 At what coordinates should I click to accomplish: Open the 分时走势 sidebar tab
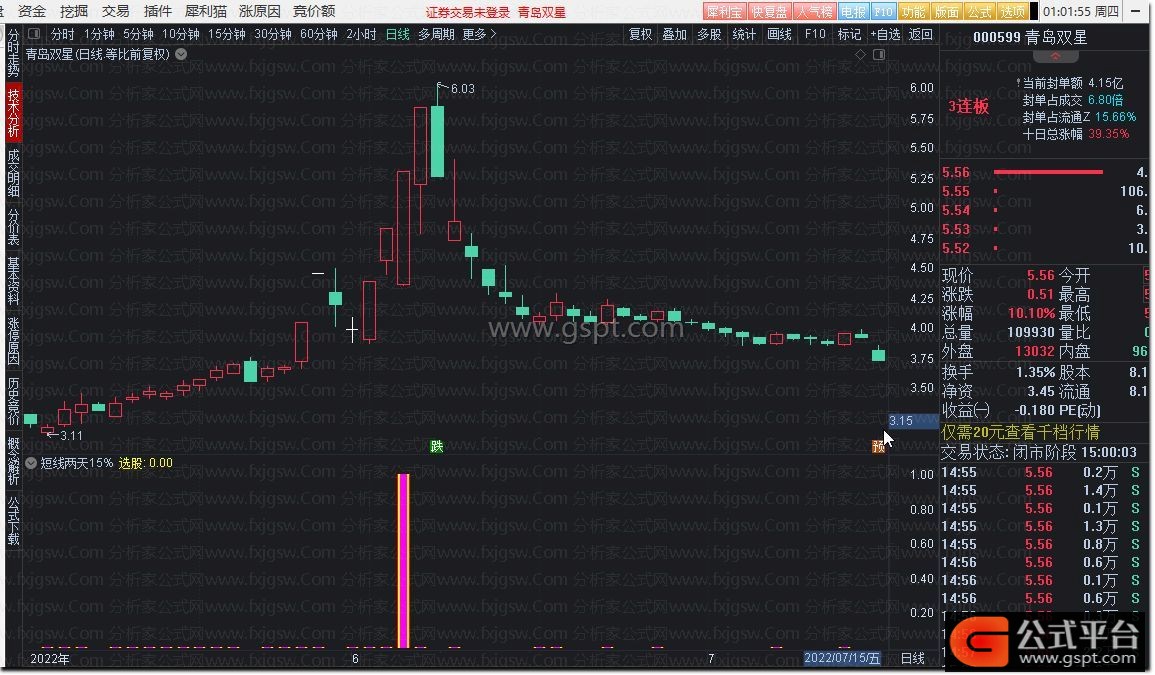[x=13, y=53]
